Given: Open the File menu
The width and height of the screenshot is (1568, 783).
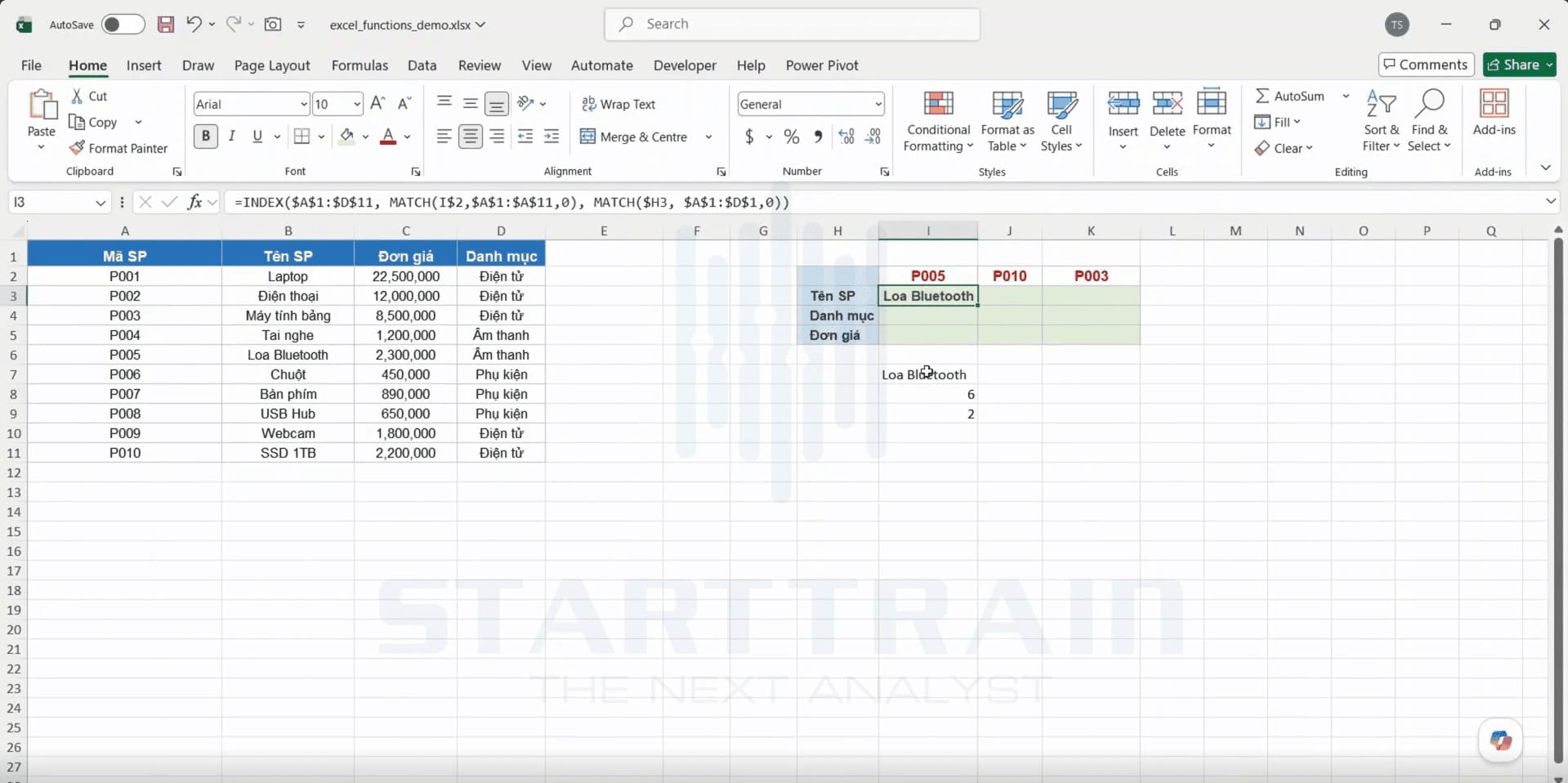Looking at the screenshot, I should click(31, 65).
